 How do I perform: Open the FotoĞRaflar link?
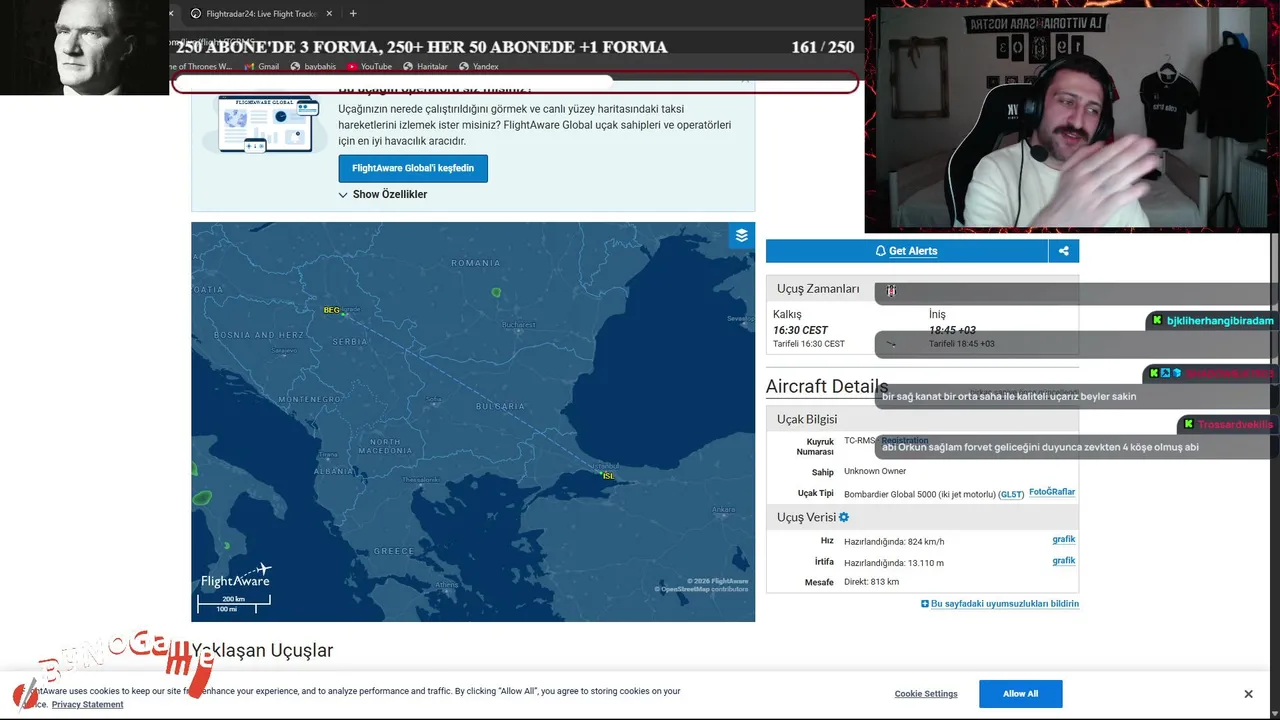click(x=1052, y=492)
